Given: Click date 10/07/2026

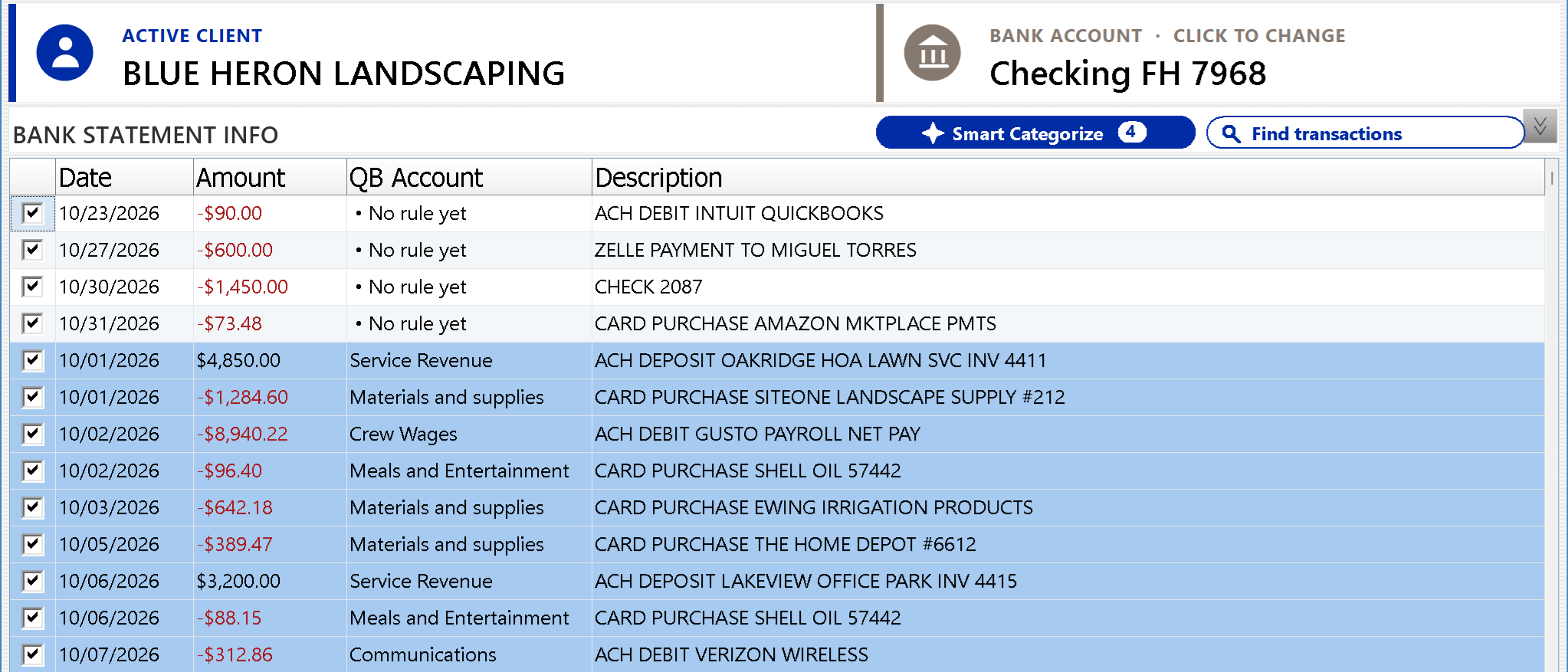Looking at the screenshot, I should click(x=109, y=654).
